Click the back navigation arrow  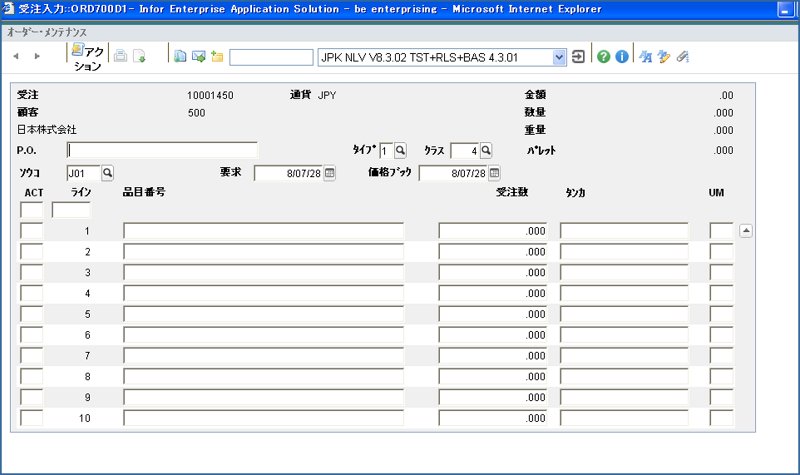pyautogui.click(x=16, y=56)
